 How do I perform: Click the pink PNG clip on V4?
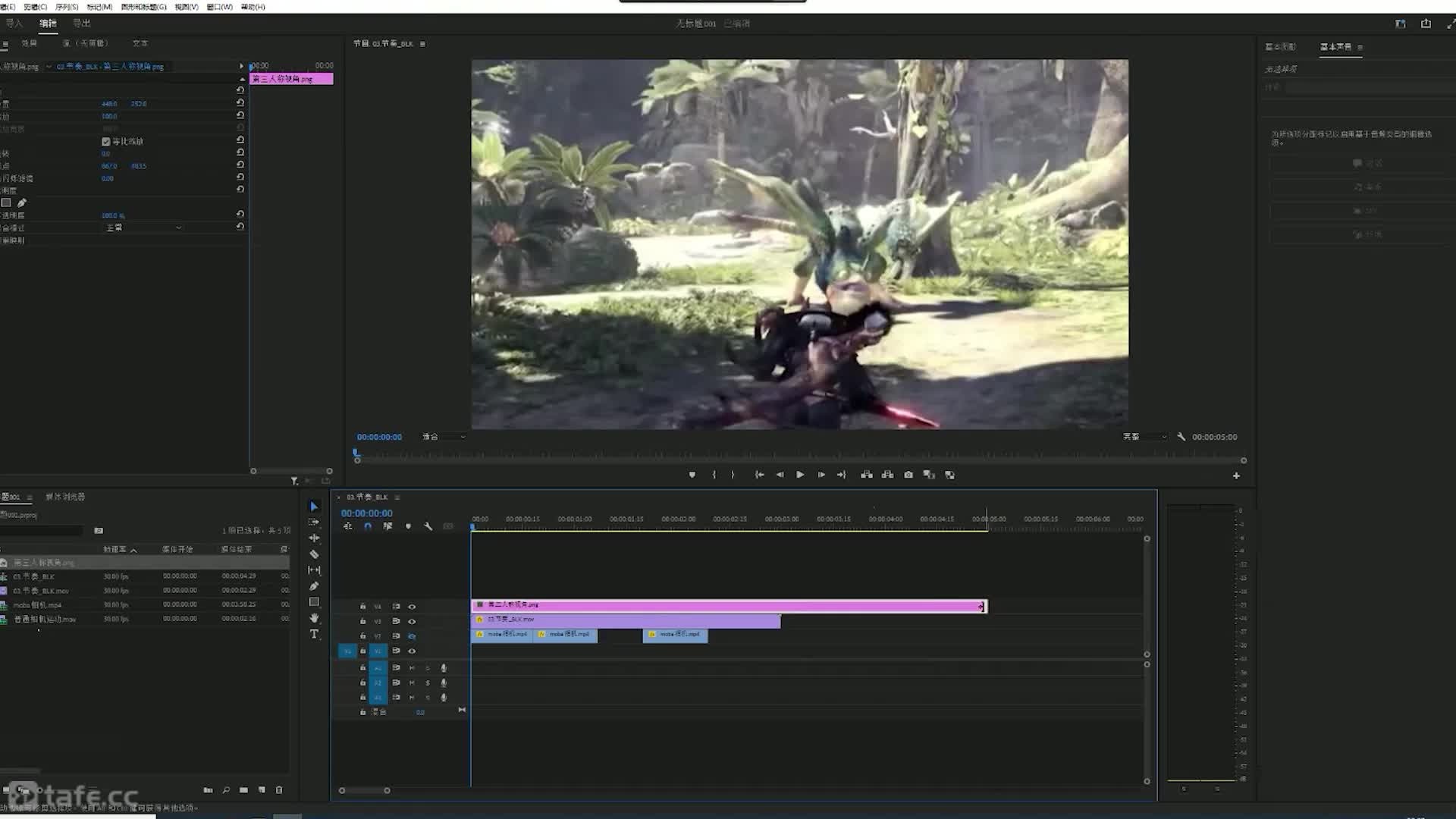click(729, 606)
